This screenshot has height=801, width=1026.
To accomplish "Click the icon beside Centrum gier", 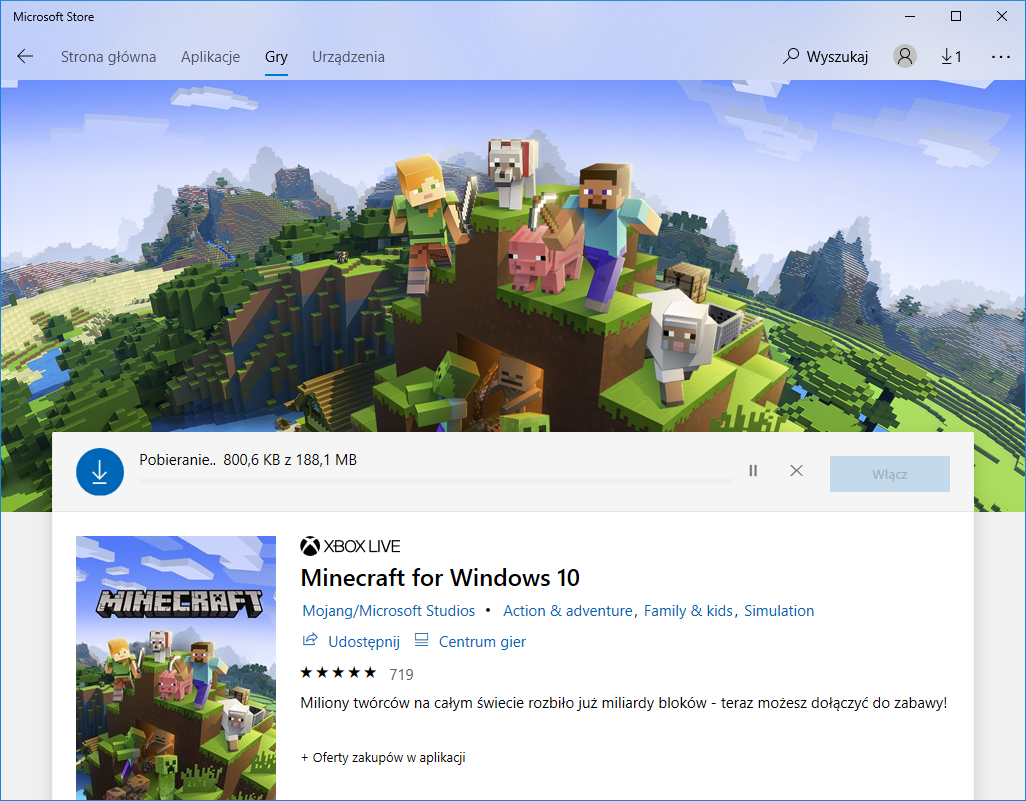I will (x=421, y=640).
